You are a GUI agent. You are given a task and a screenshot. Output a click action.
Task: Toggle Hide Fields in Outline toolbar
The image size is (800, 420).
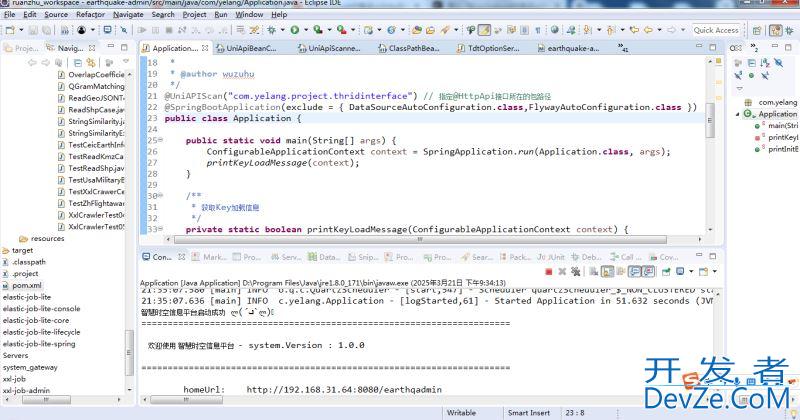[x=778, y=63]
